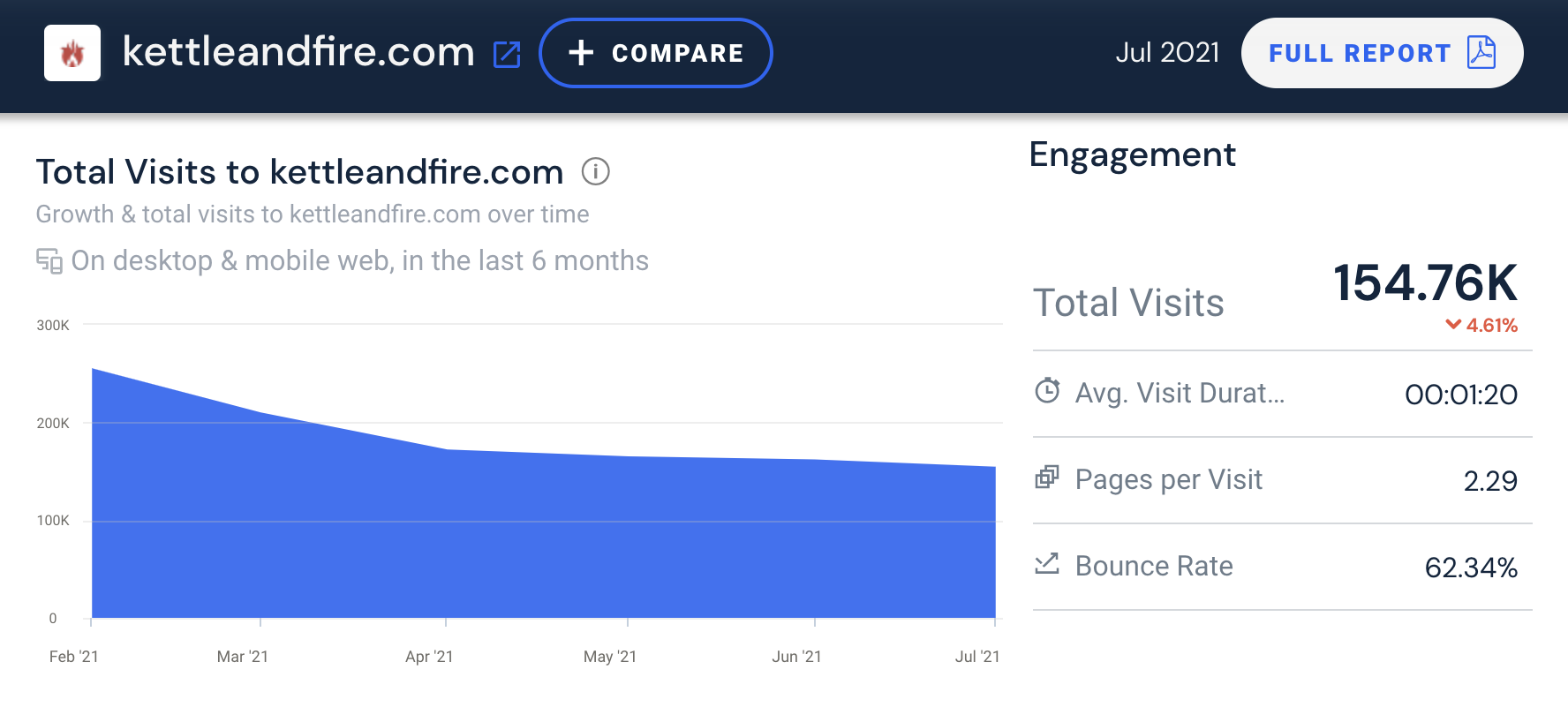Click the kettleandfire.com flame favicon
Viewport: 1568px width, 722px height.
point(72,53)
